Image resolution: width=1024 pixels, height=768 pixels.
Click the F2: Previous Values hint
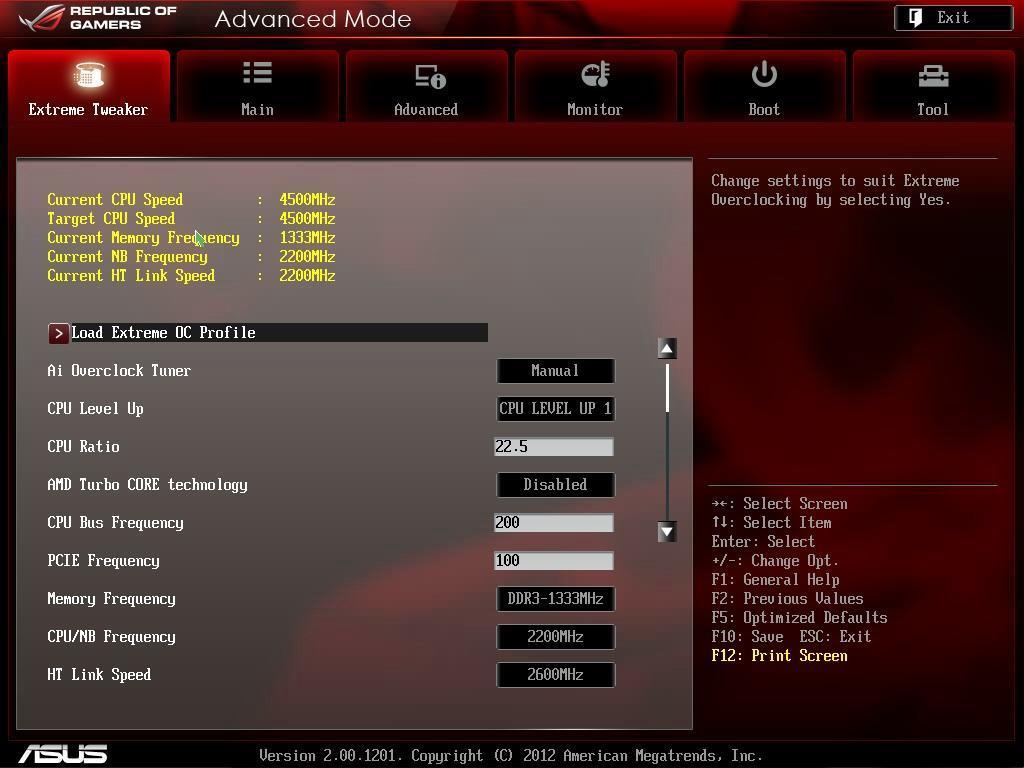click(787, 598)
